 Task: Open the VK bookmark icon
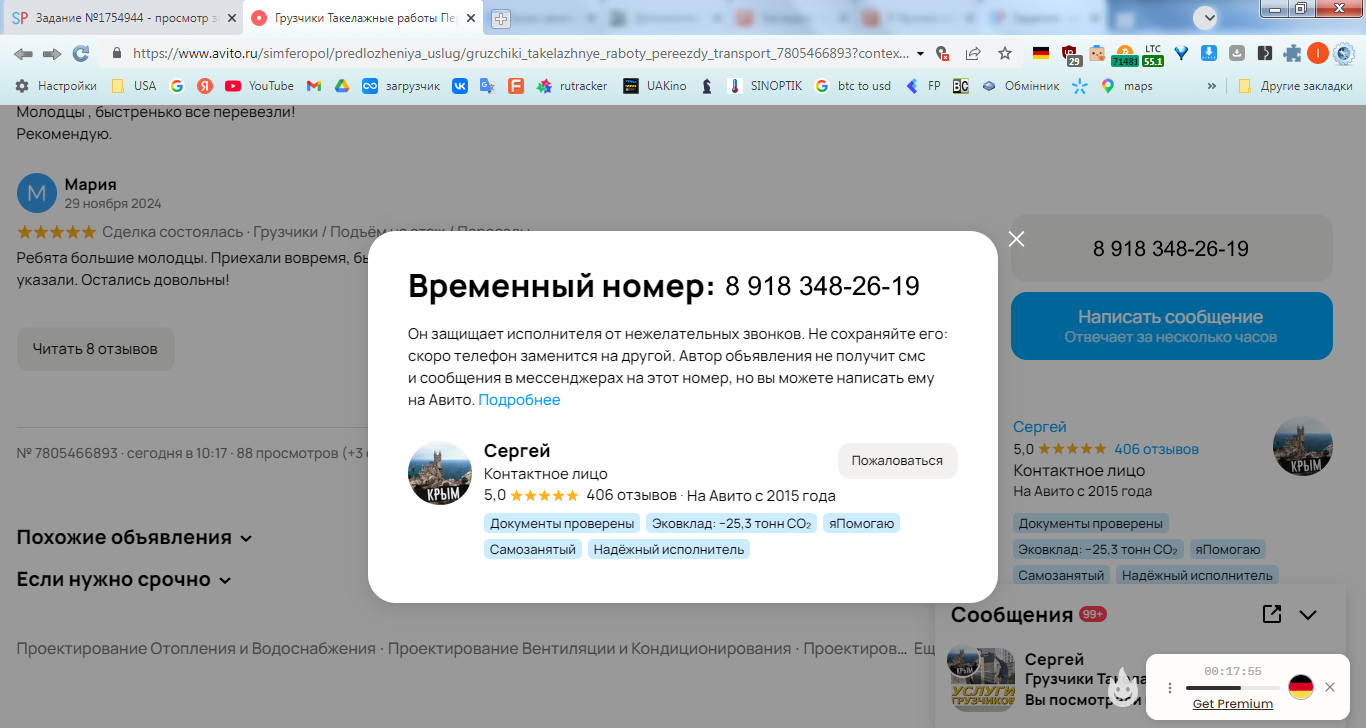pyautogui.click(x=460, y=86)
